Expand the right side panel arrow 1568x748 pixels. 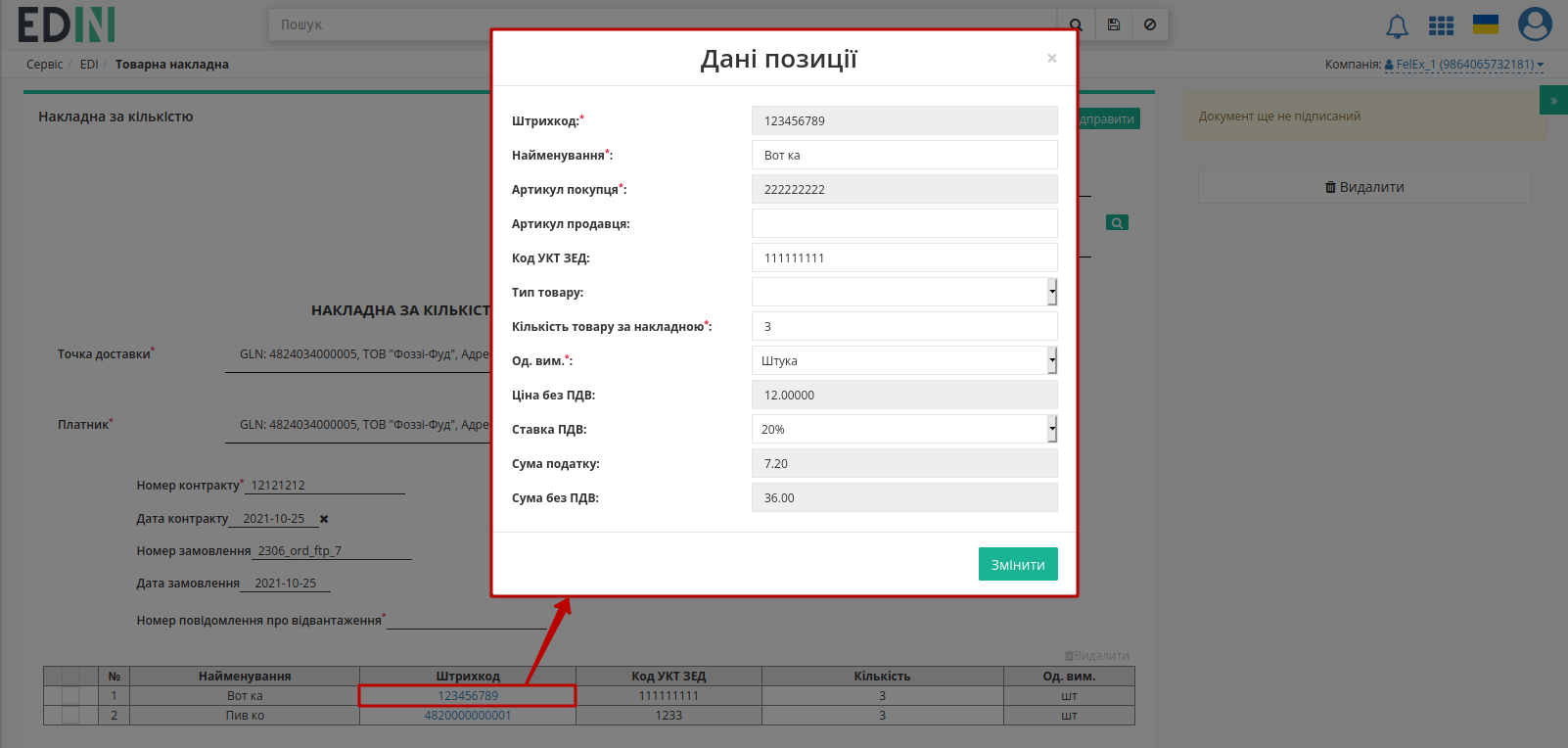click(x=1553, y=100)
